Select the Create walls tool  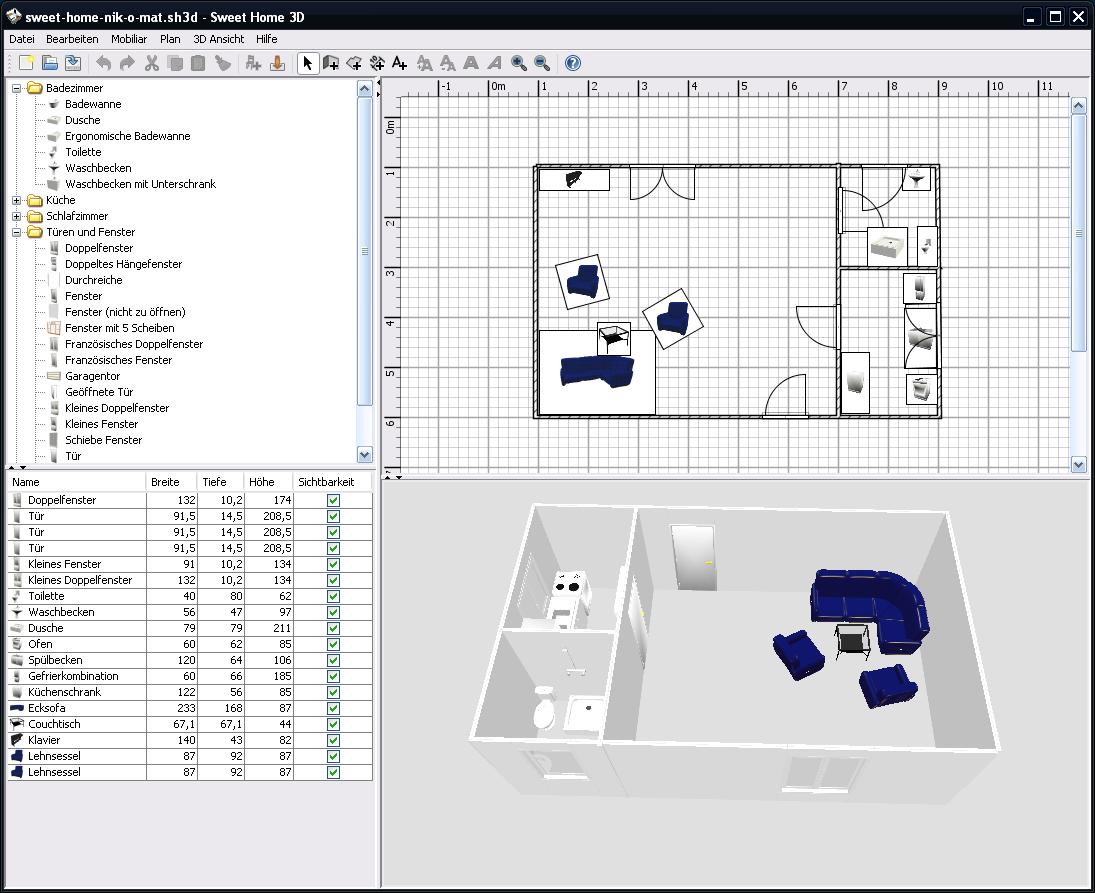coord(331,63)
